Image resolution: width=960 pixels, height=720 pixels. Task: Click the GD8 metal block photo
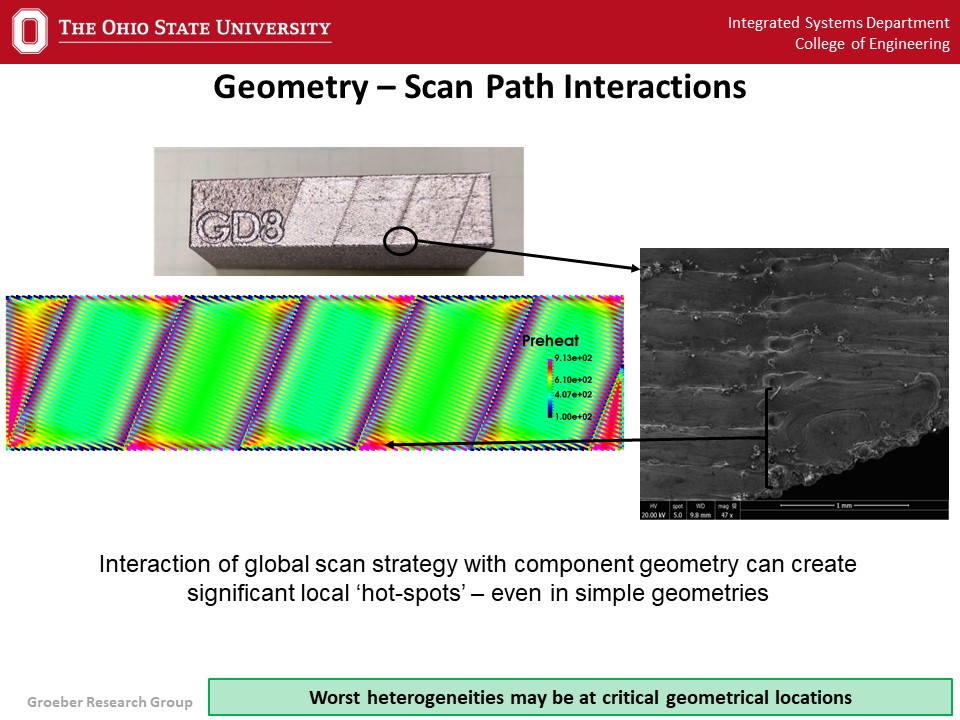click(x=338, y=211)
